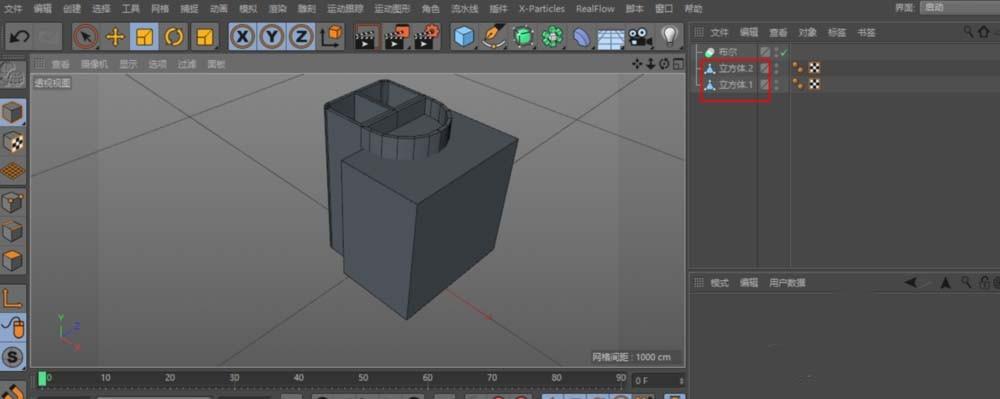Click viewport rotate circle icon

(x=665, y=64)
